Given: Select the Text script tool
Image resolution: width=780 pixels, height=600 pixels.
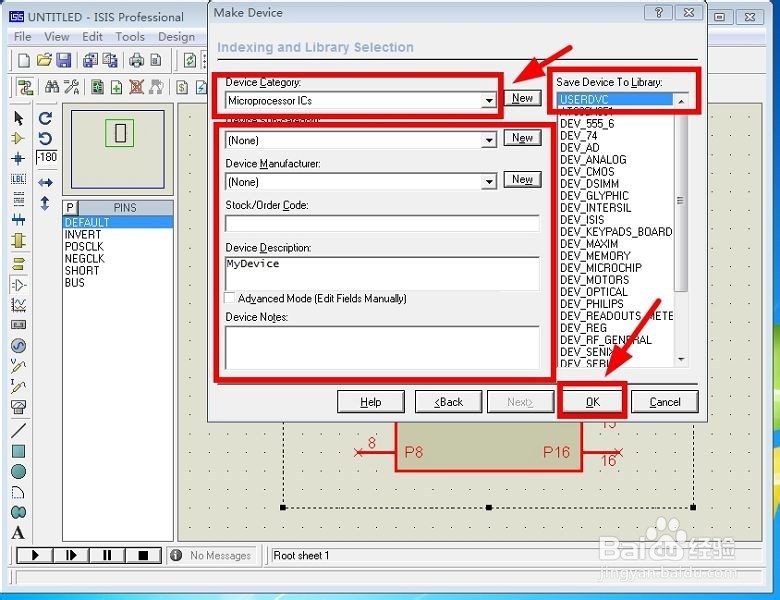Looking at the screenshot, I should (18, 199).
